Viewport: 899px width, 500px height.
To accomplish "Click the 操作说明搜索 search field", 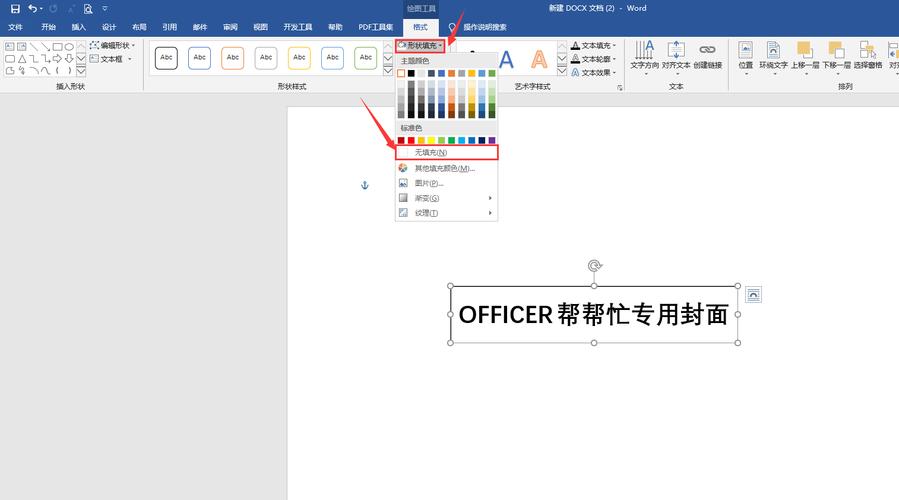I will pyautogui.click(x=484, y=27).
